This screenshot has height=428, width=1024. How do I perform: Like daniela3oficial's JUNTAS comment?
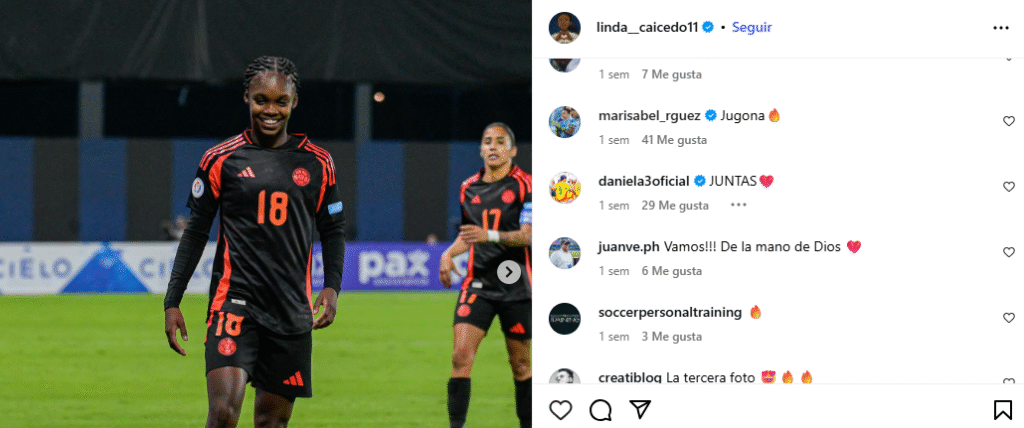pos(1009,187)
